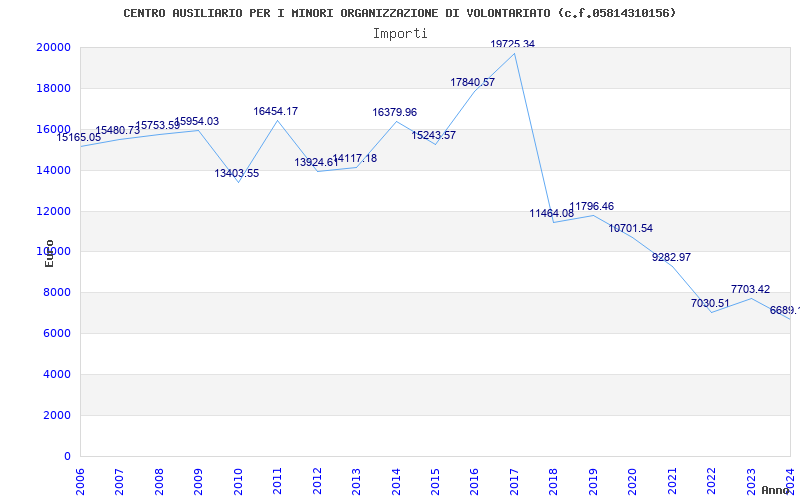Image resolution: width=800 pixels, height=500 pixels.
Task: Select data label 11796.46
Action: [x=592, y=207]
